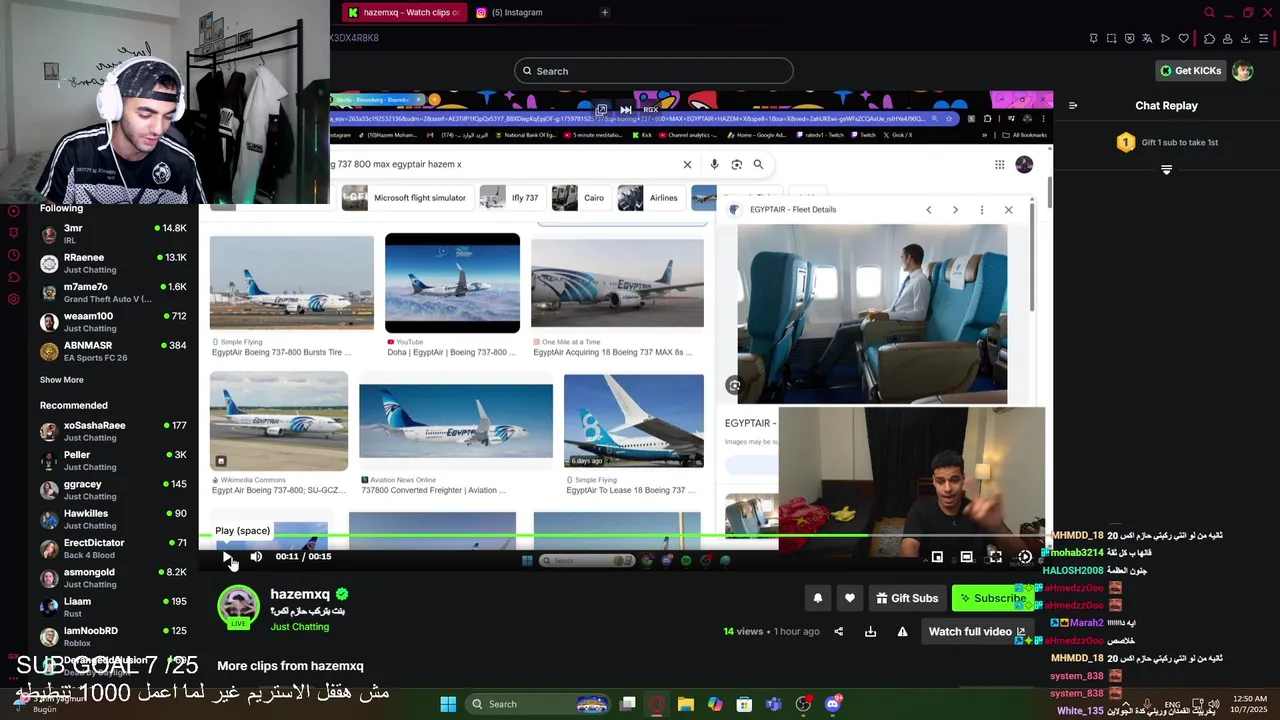Open picture-in-picture mode in the player
1280x720 pixels.
pyautogui.click(x=937, y=557)
